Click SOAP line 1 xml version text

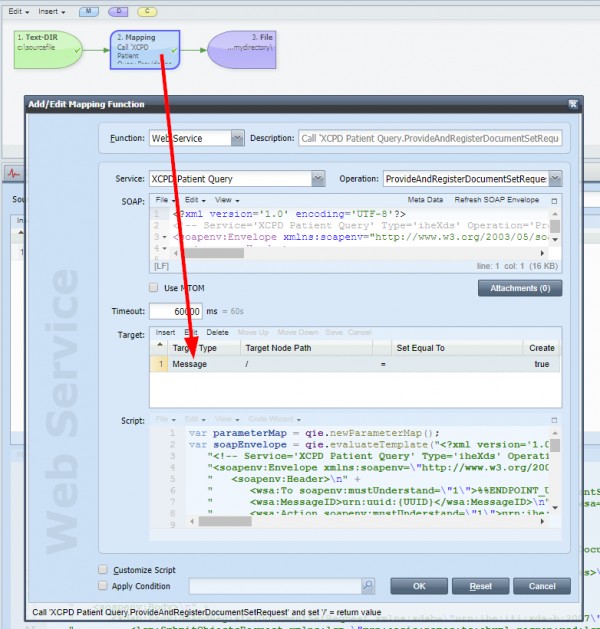pyautogui.click(x=289, y=214)
